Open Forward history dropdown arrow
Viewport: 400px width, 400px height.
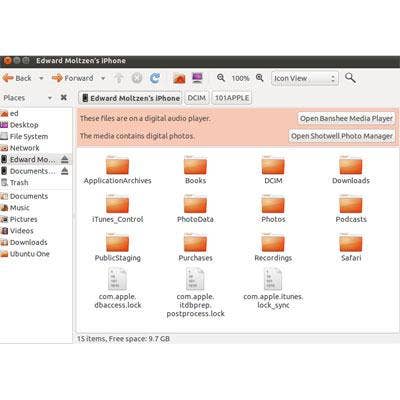(103, 79)
